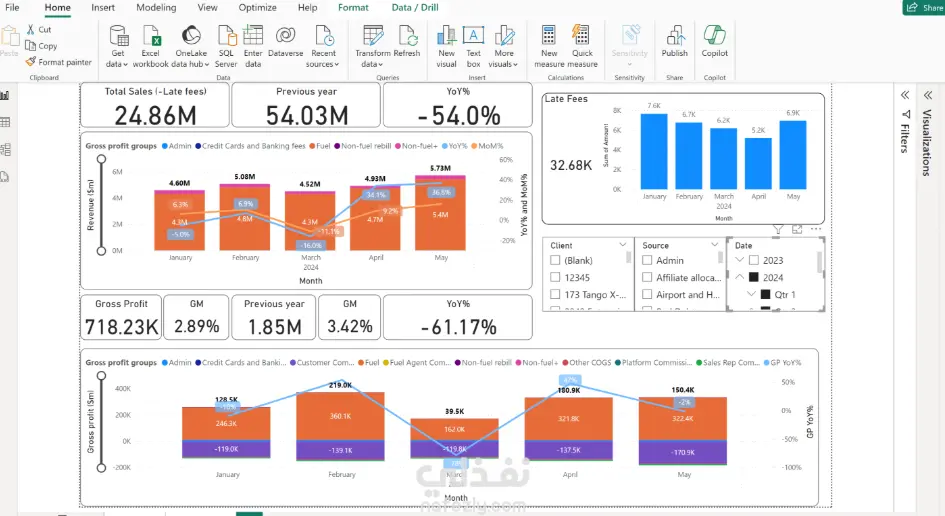The height and width of the screenshot is (516, 945).
Task: Create a New measure
Action: [x=548, y=36]
